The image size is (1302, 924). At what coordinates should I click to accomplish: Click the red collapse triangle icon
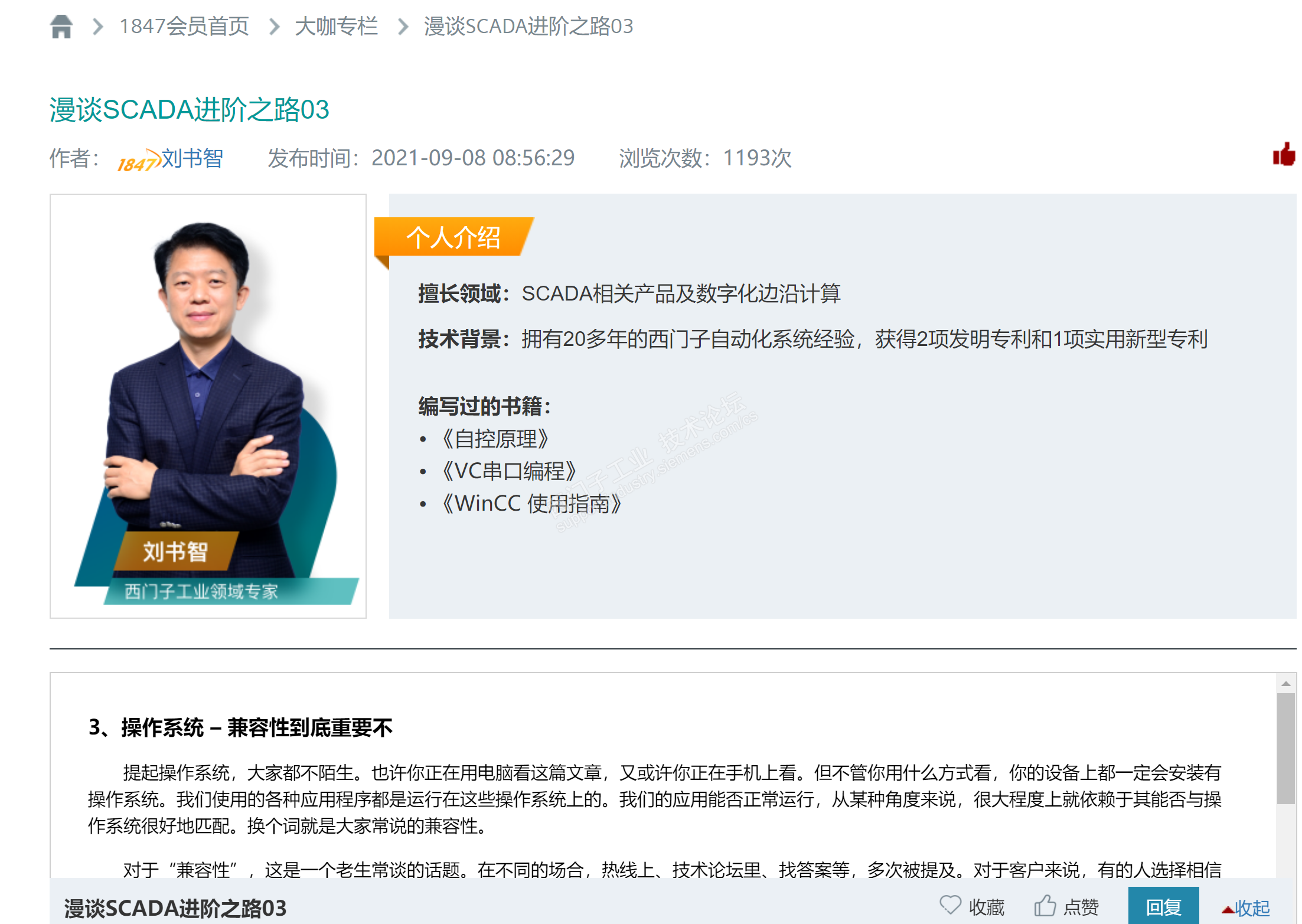coord(1228,909)
